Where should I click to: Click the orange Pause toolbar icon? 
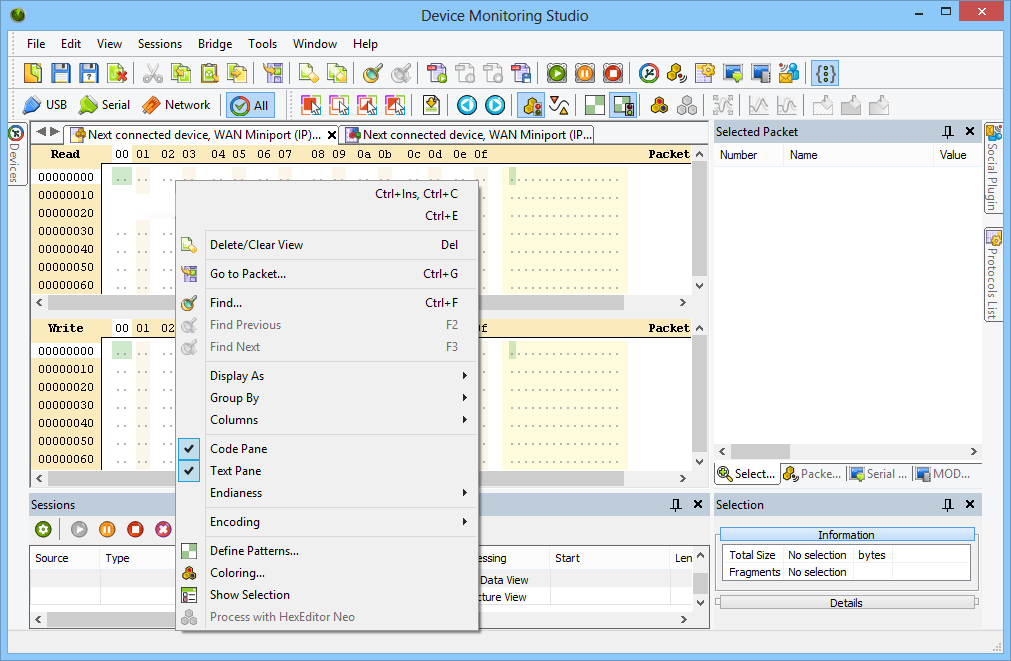click(x=585, y=73)
